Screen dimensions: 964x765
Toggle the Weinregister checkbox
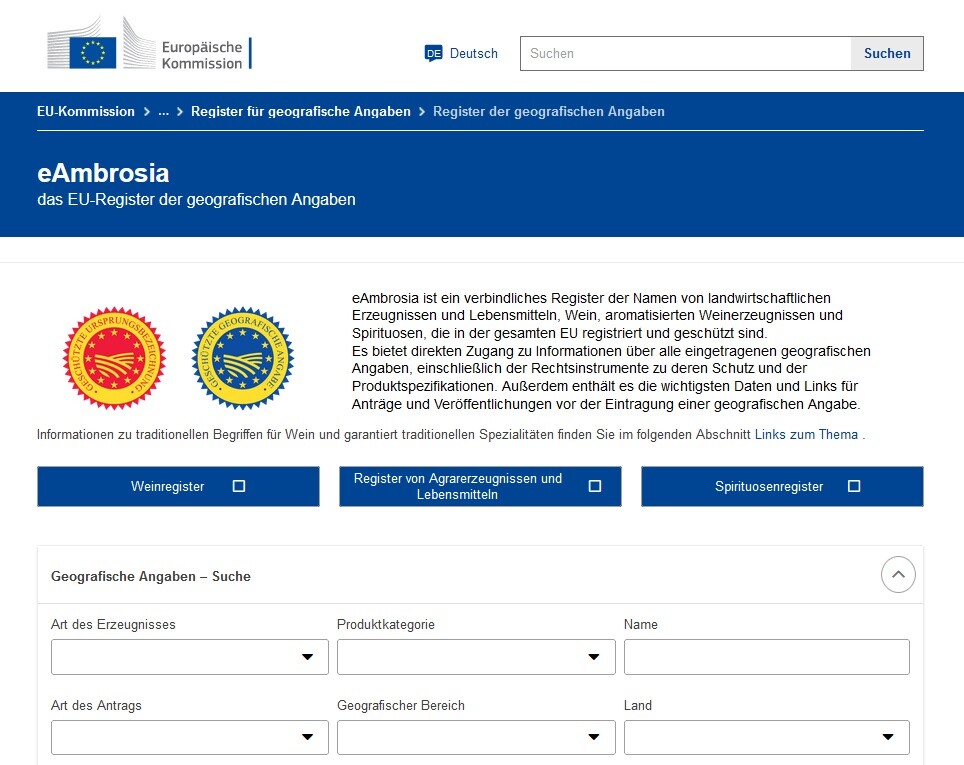point(239,486)
